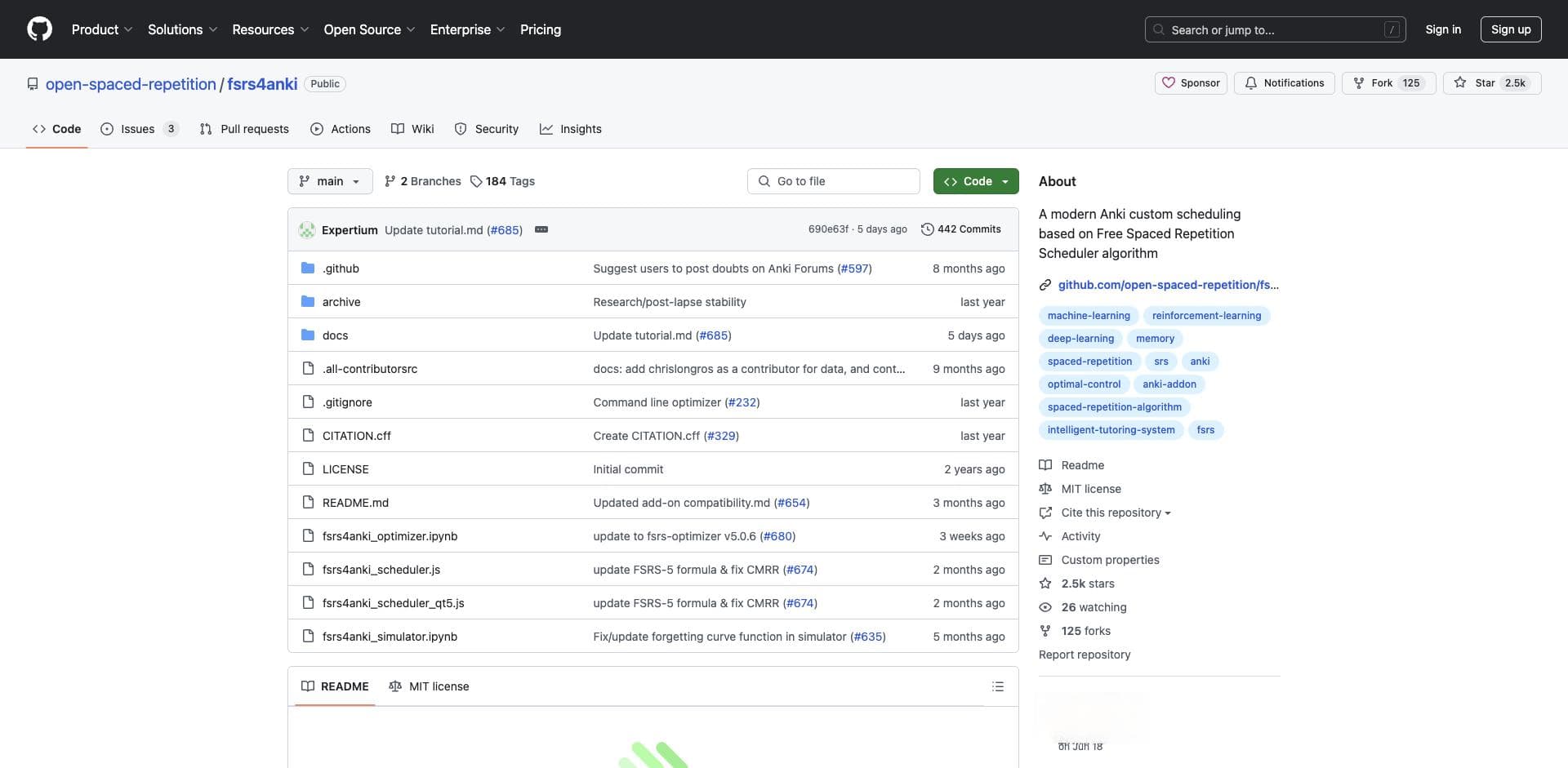Click the Go to file input
1568x768 pixels.
point(833,181)
